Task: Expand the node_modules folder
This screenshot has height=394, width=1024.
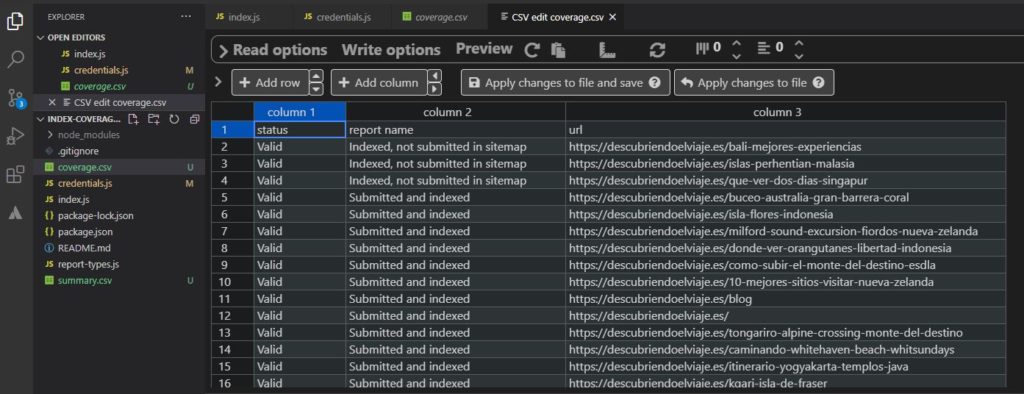Action: (84, 135)
